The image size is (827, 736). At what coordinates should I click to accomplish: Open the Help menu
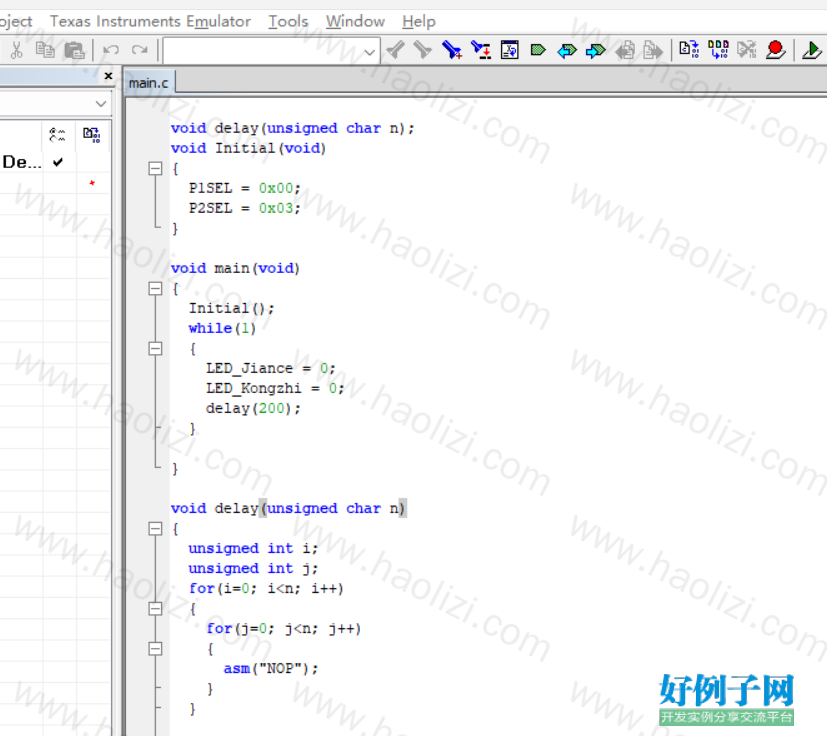pyautogui.click(x=419, y=22)
